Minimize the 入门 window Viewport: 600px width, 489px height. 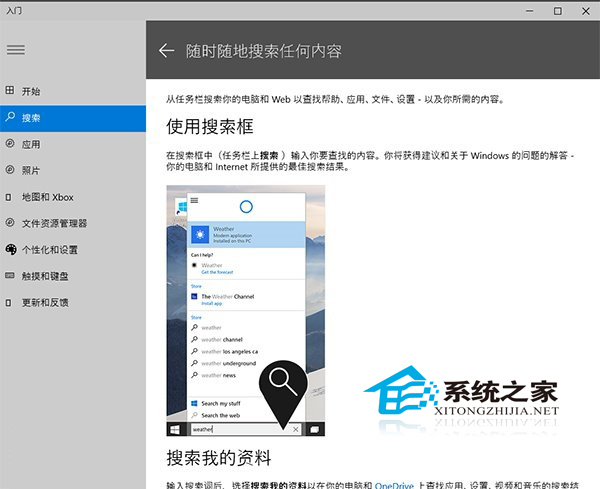(x=530, y=11)
